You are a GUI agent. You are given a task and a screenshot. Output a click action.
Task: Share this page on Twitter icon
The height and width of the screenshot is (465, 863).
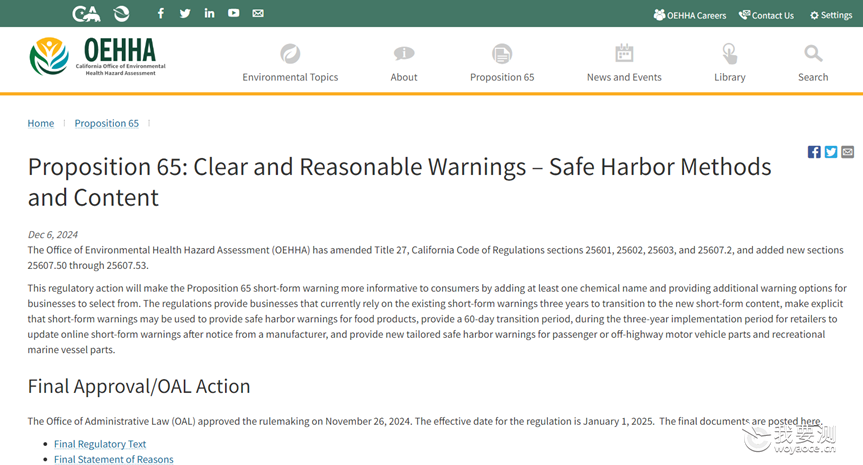point(831,152)
